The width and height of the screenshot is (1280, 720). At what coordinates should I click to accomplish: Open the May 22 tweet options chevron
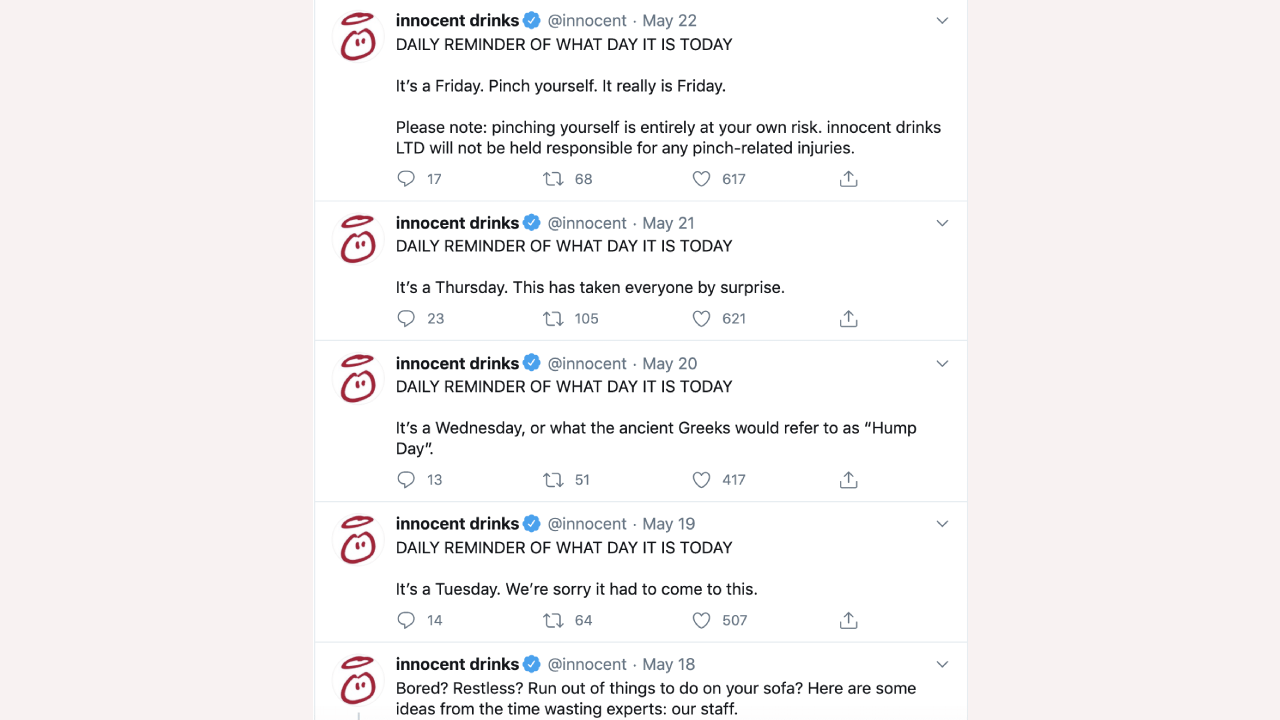point(942,21)
